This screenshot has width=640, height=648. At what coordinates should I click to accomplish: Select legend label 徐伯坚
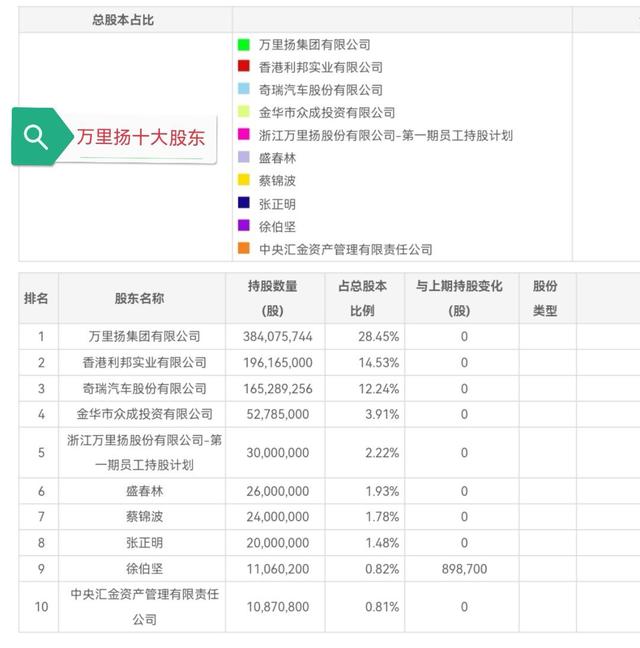pos(277,227)
